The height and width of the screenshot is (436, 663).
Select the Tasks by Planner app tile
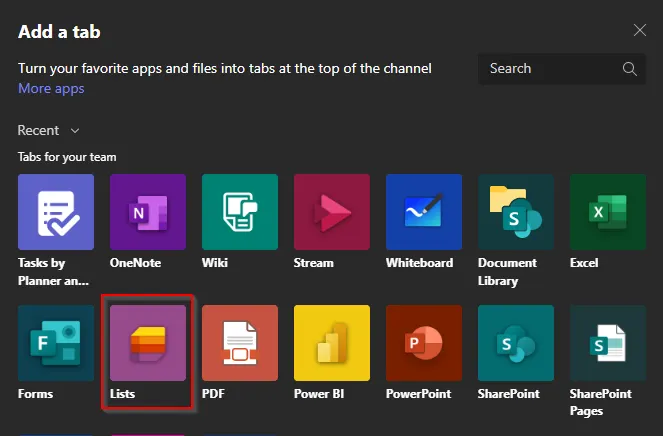click(56, 212)
